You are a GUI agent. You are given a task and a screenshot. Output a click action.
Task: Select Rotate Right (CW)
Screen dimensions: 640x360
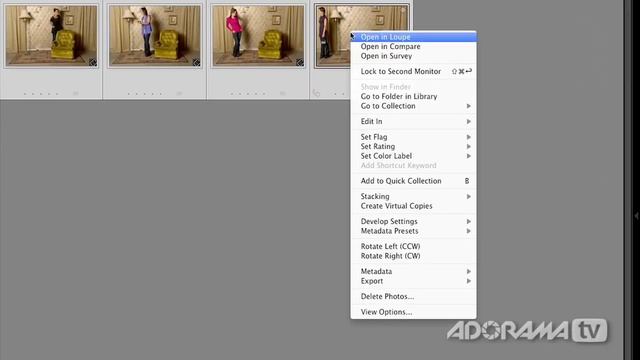[413, 256]
